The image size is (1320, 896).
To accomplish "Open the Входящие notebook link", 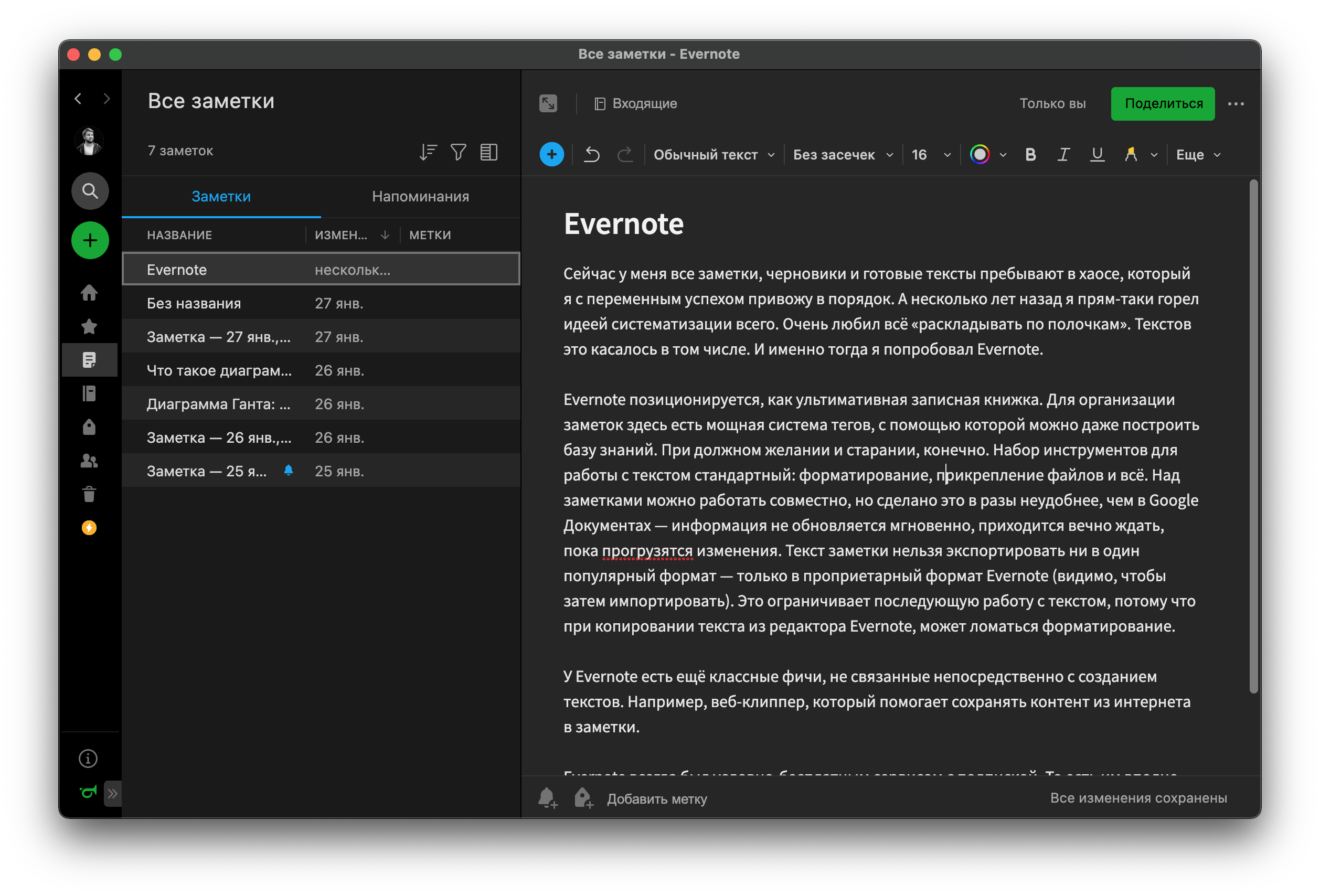I will (635, 103).
